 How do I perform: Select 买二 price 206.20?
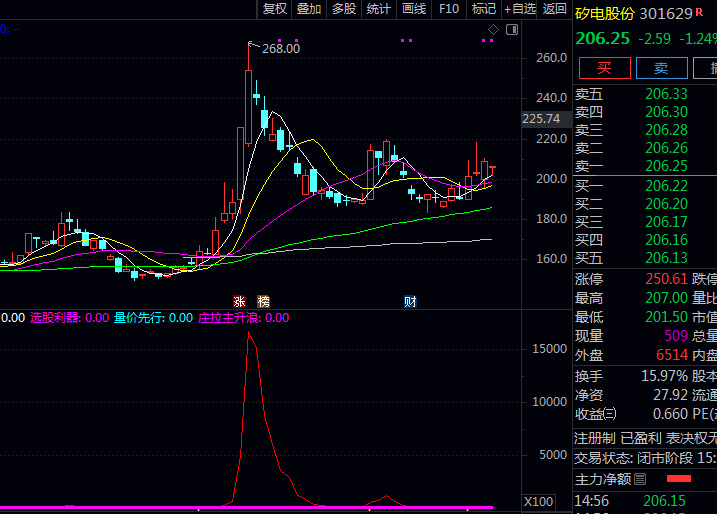click(x=666, y=204)
